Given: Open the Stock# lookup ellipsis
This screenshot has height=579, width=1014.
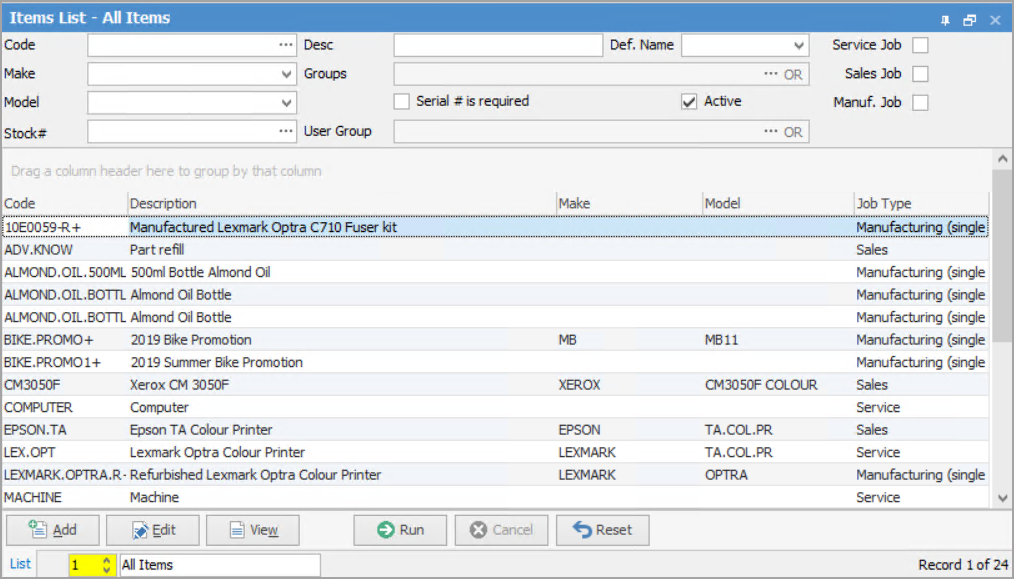Looking at the screenshot, I should pyautogui.click(x=286, y=132).
